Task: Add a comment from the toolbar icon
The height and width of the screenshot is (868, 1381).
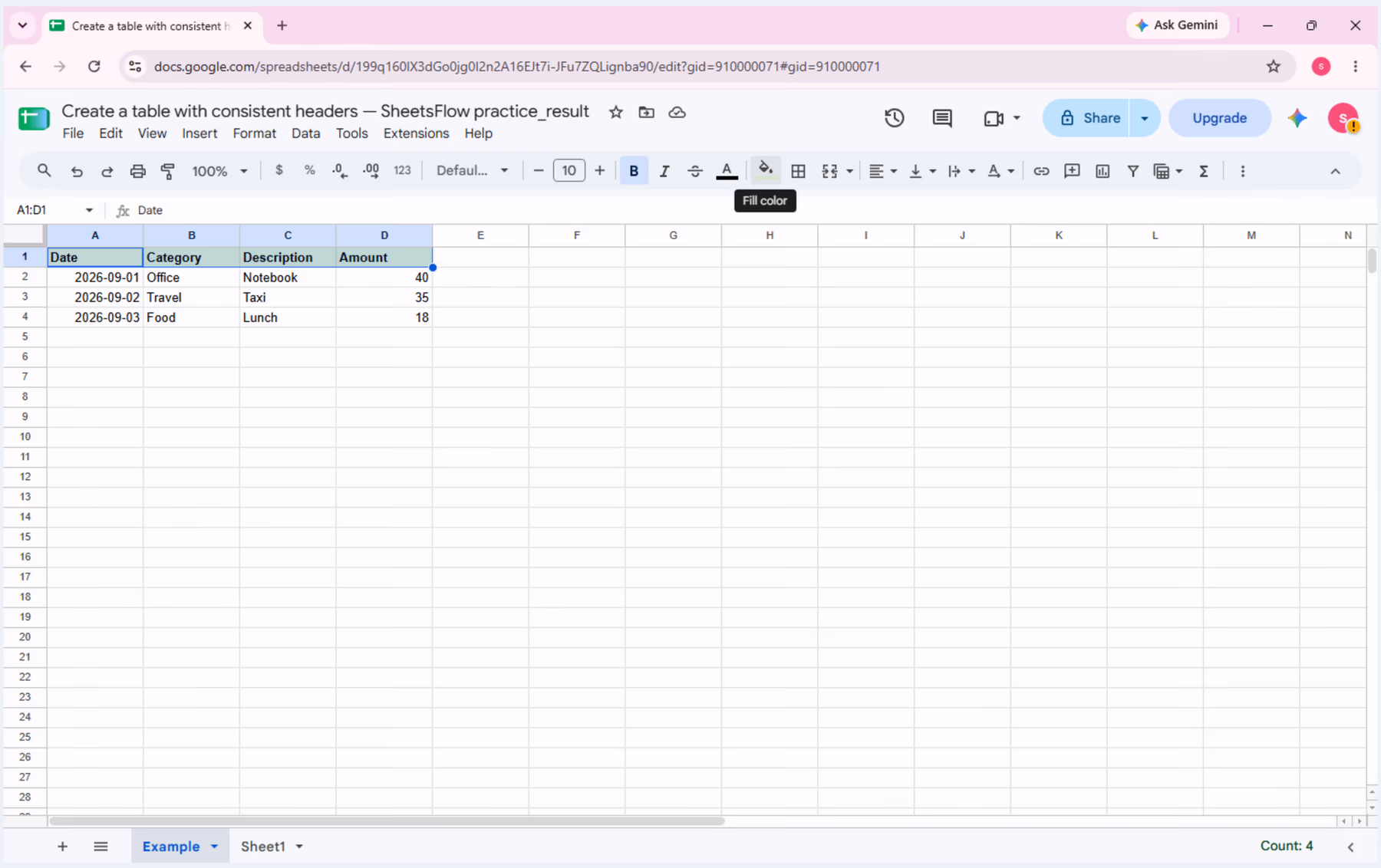Action: click(1072, 171)
